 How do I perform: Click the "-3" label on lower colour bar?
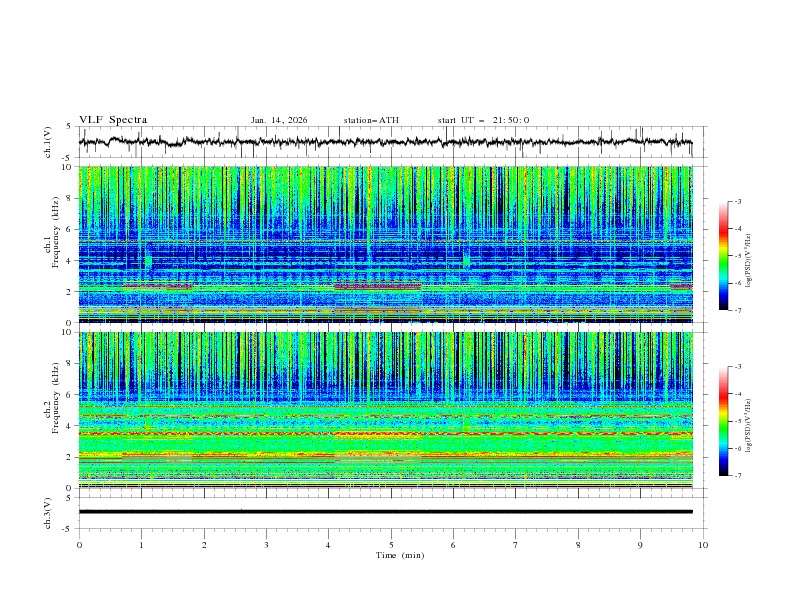[x=738, y=367]
